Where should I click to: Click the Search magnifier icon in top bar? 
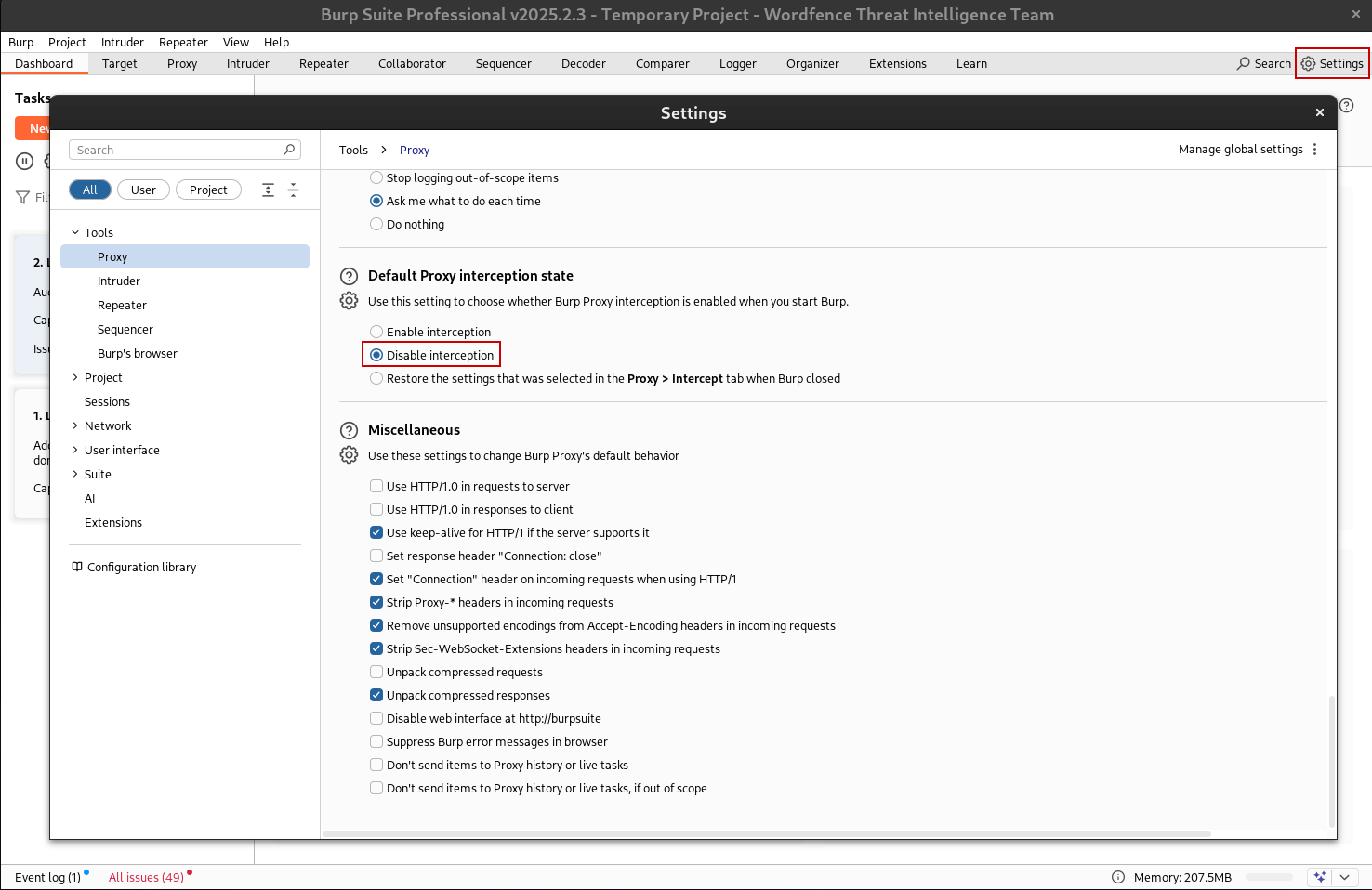pos(1243,64)
